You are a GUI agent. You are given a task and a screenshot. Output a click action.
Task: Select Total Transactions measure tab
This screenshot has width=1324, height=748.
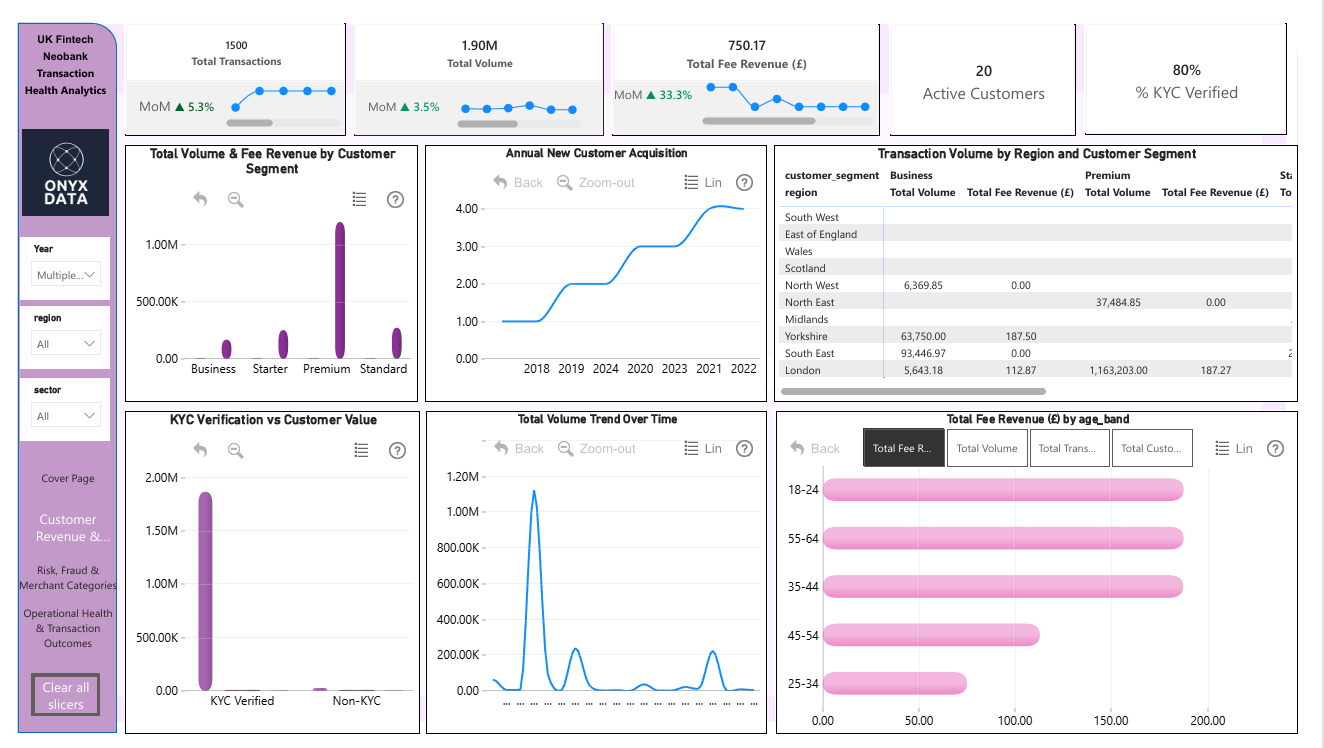point(1069,448)
